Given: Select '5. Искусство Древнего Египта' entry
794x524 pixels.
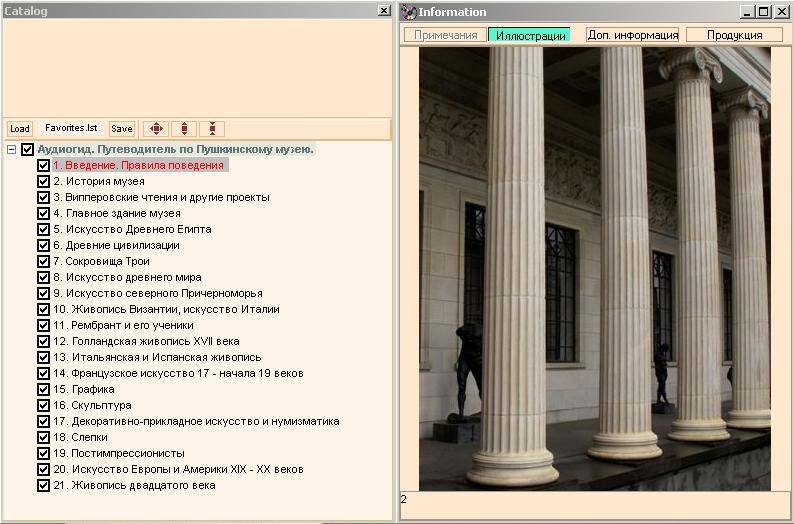Looking at the screenshot, I should point(132,229).
